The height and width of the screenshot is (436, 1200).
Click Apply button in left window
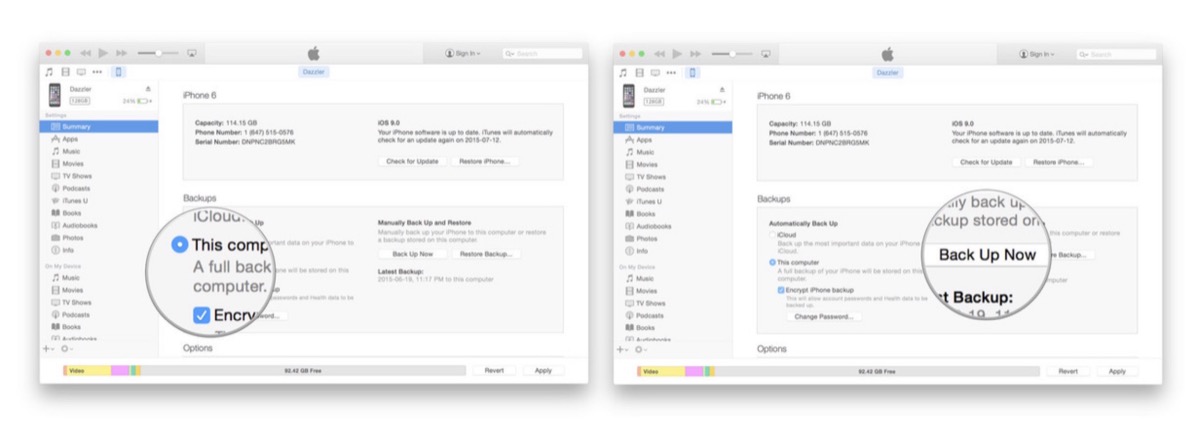[x=543, y=370]
